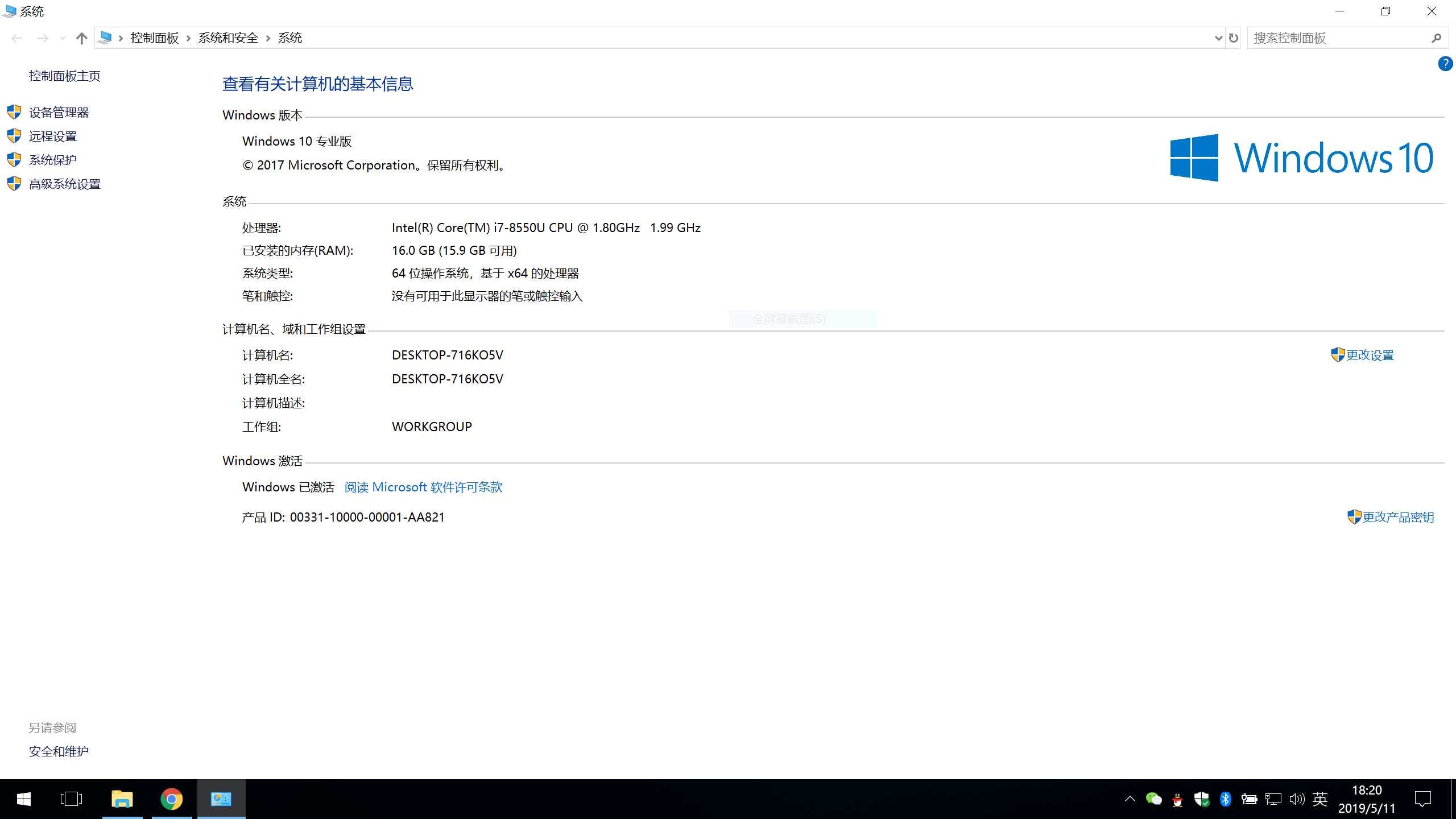1456x819 pixels.
Task: Open network tray icon
Action: [x=1273, y=799]
